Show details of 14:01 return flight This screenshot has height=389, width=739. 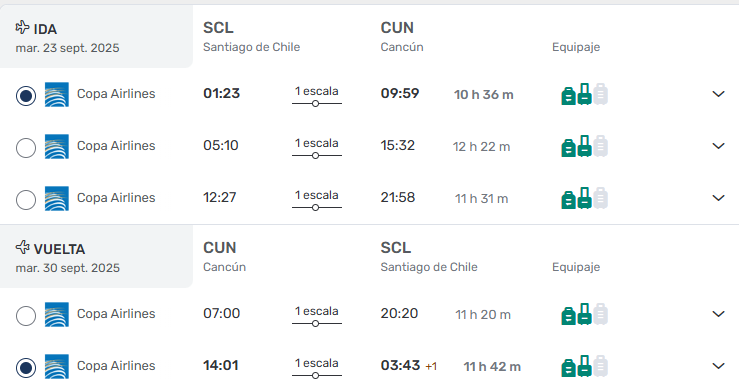click(718, 365)
